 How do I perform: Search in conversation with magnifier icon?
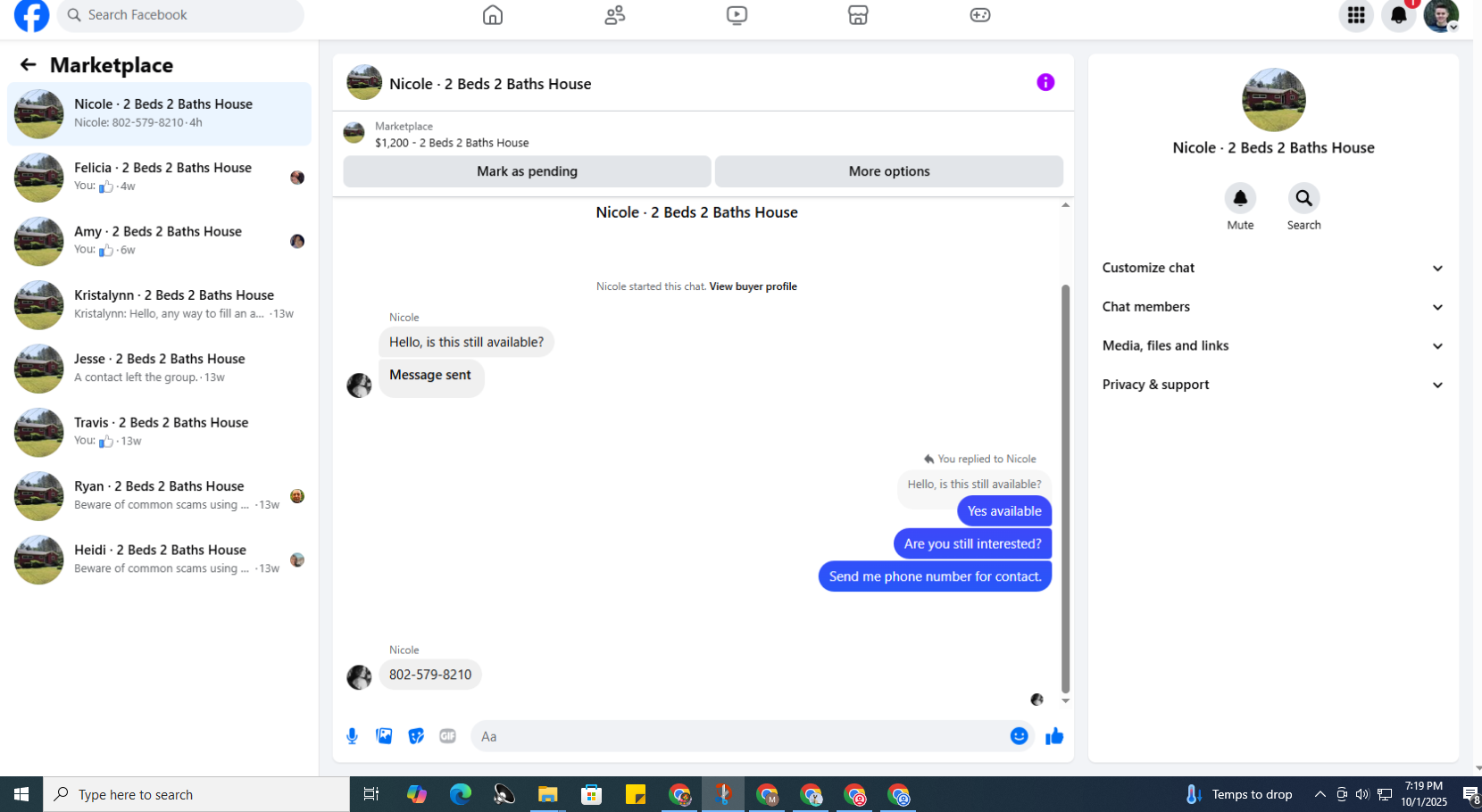(1304, 198)
